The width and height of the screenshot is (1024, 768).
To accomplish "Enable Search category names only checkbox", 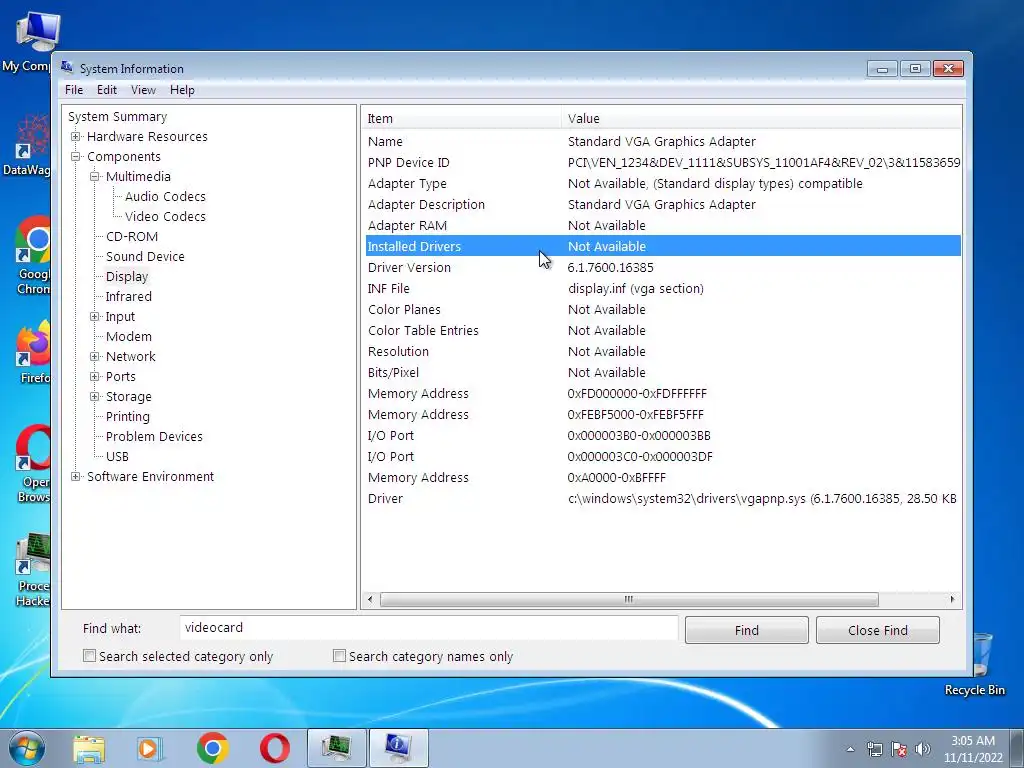I will coord(339,656).
